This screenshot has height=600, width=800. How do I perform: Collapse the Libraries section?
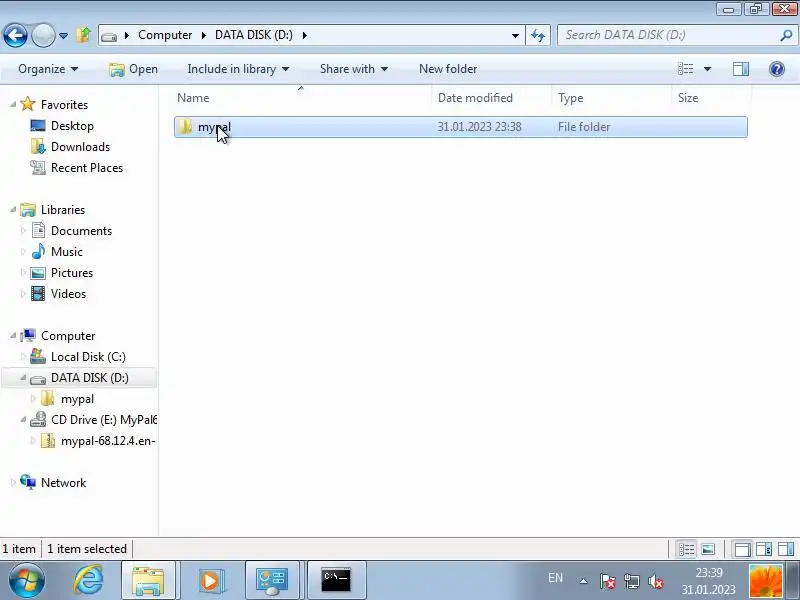pyautogui.click(x=13, y=210)
